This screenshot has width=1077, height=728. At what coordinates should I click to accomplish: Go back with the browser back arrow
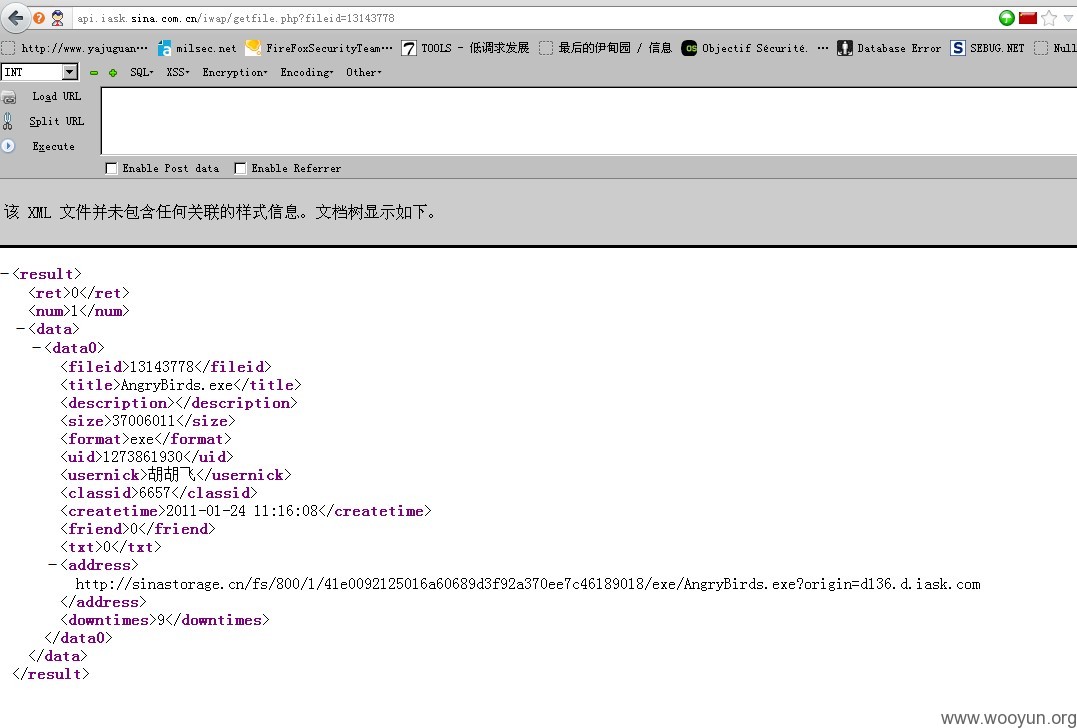[15, 19]
